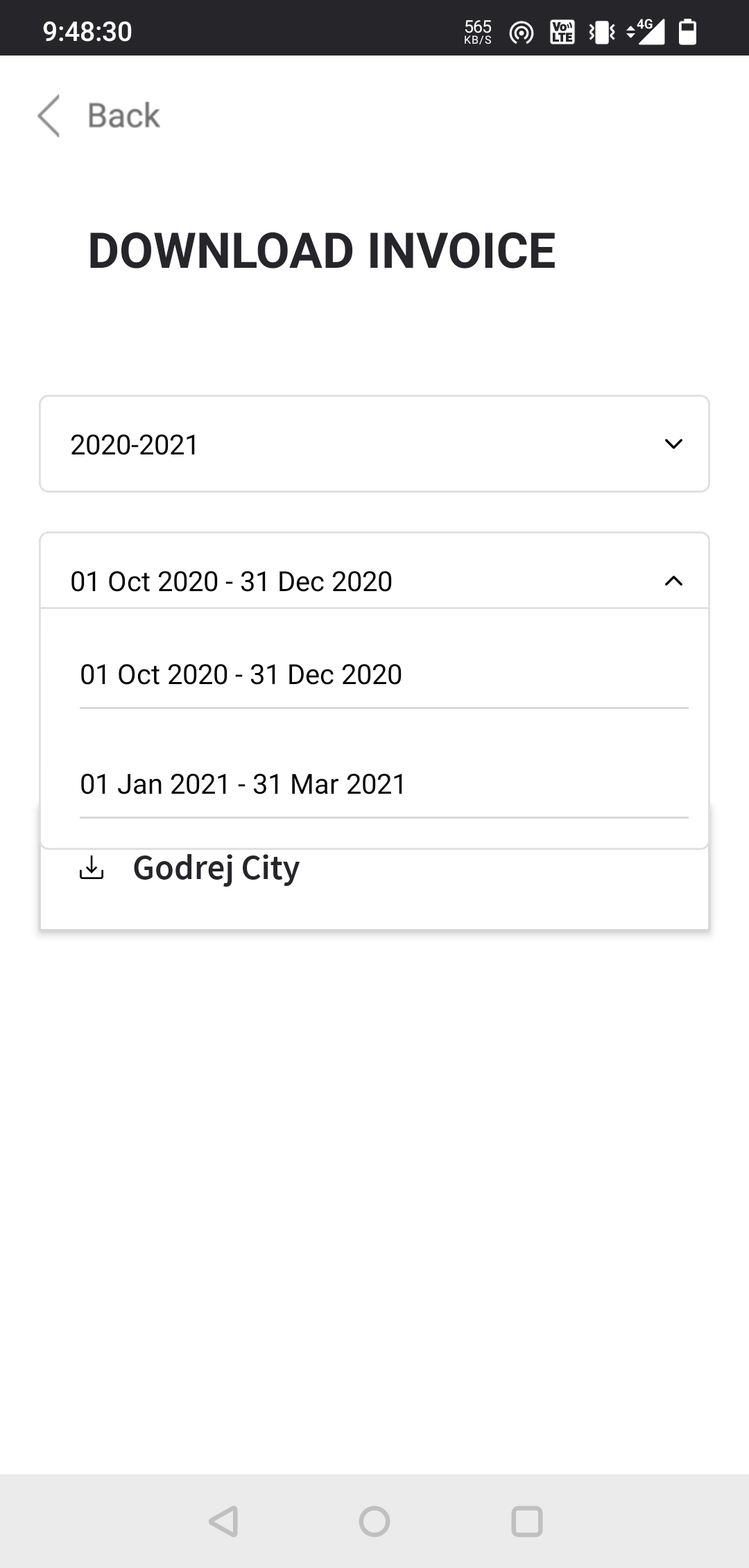
Task: Tap the Back text label
Action: [x=123, y=115]
